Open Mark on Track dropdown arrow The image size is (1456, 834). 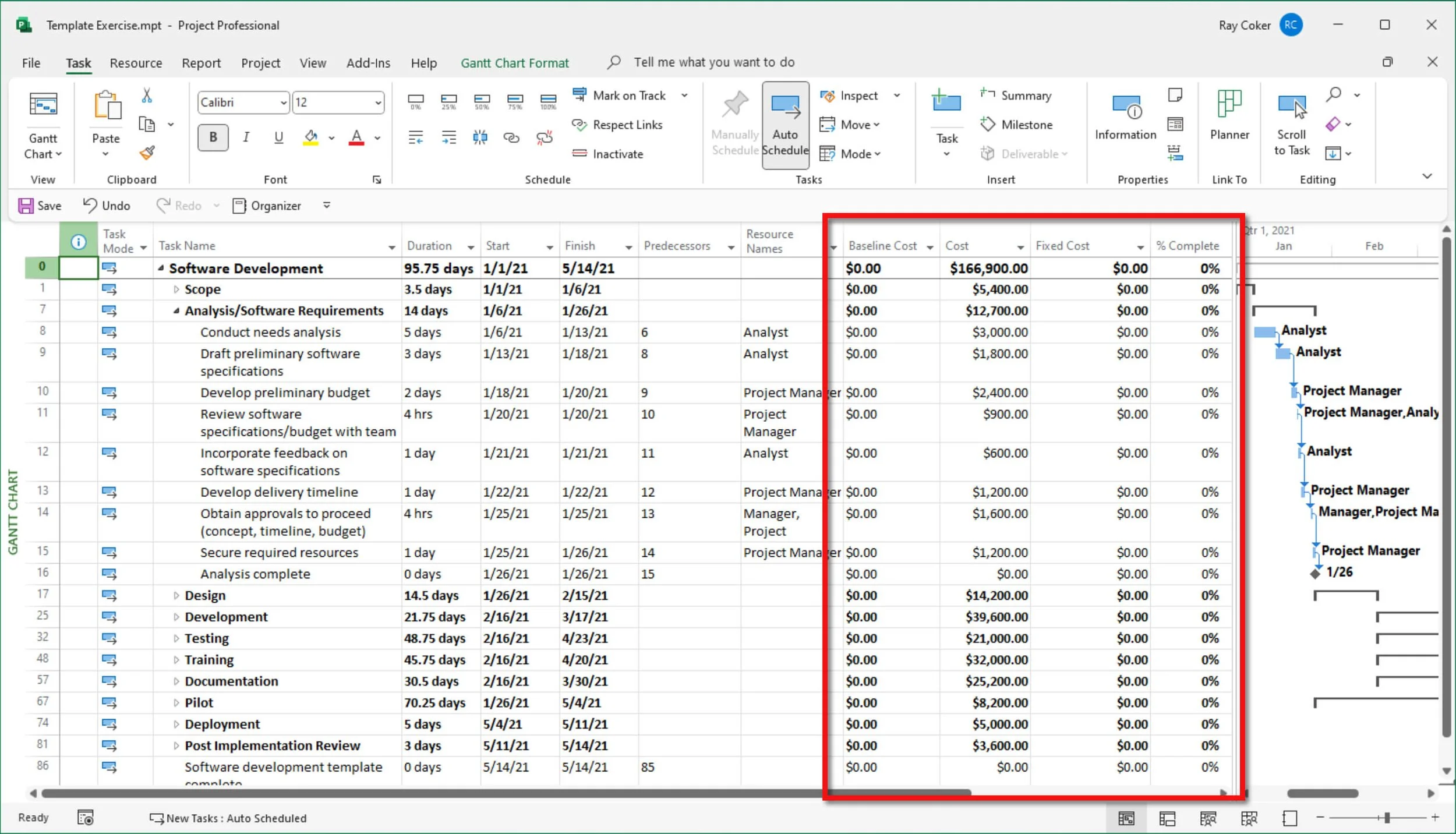click(684, 96)
